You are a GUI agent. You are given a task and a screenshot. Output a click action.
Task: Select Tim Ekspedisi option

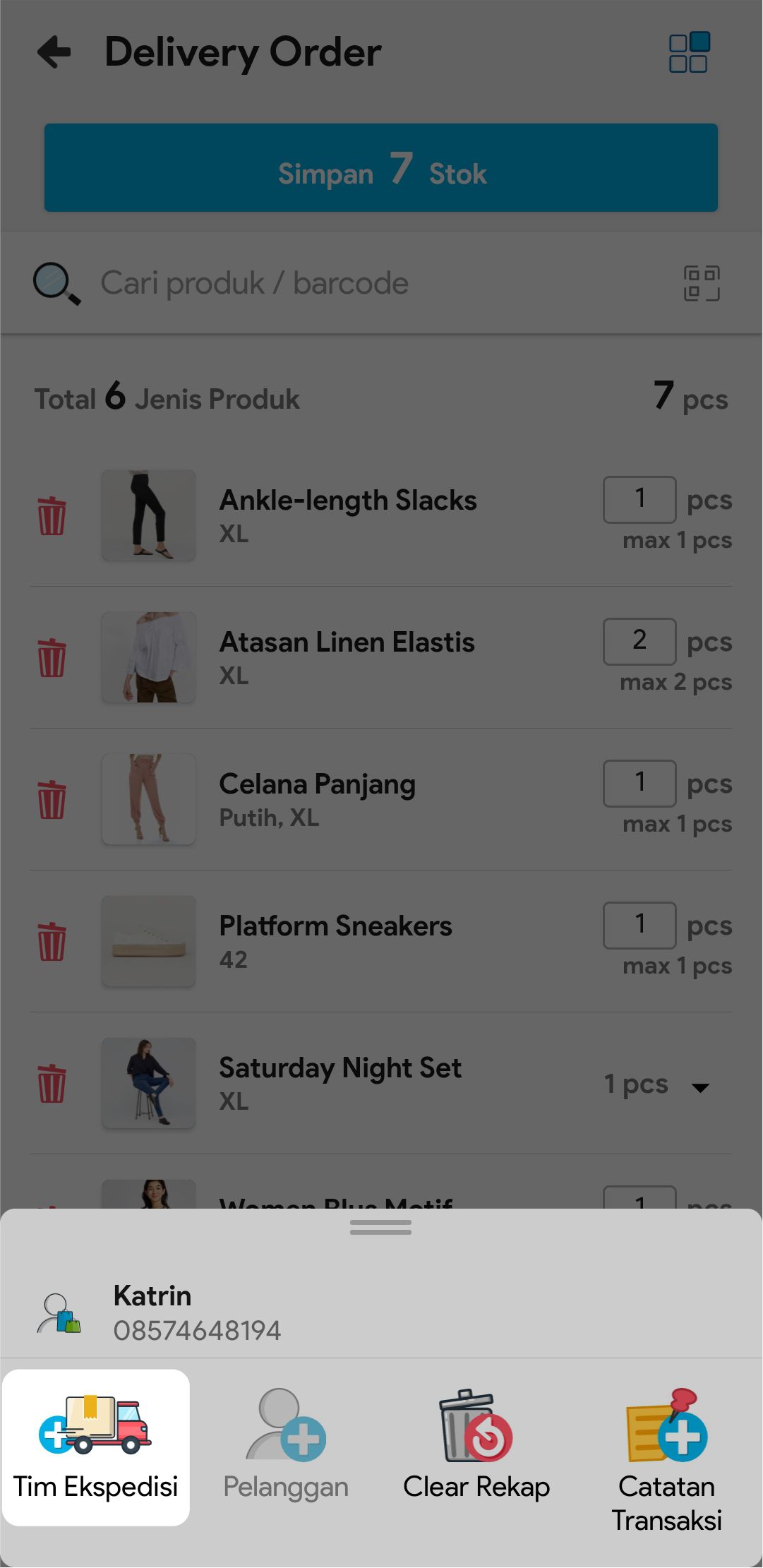96,1447
